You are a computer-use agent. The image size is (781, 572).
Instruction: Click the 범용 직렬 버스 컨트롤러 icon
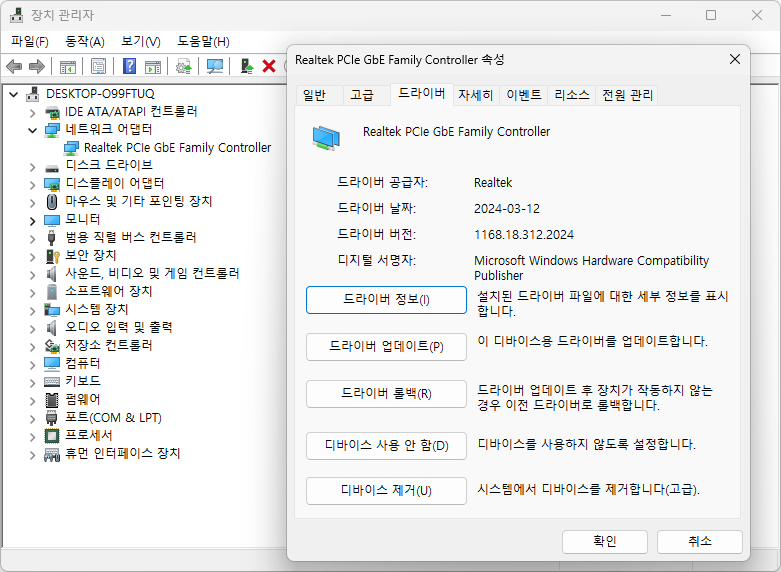pyautogui.click(x=51, y=238)
